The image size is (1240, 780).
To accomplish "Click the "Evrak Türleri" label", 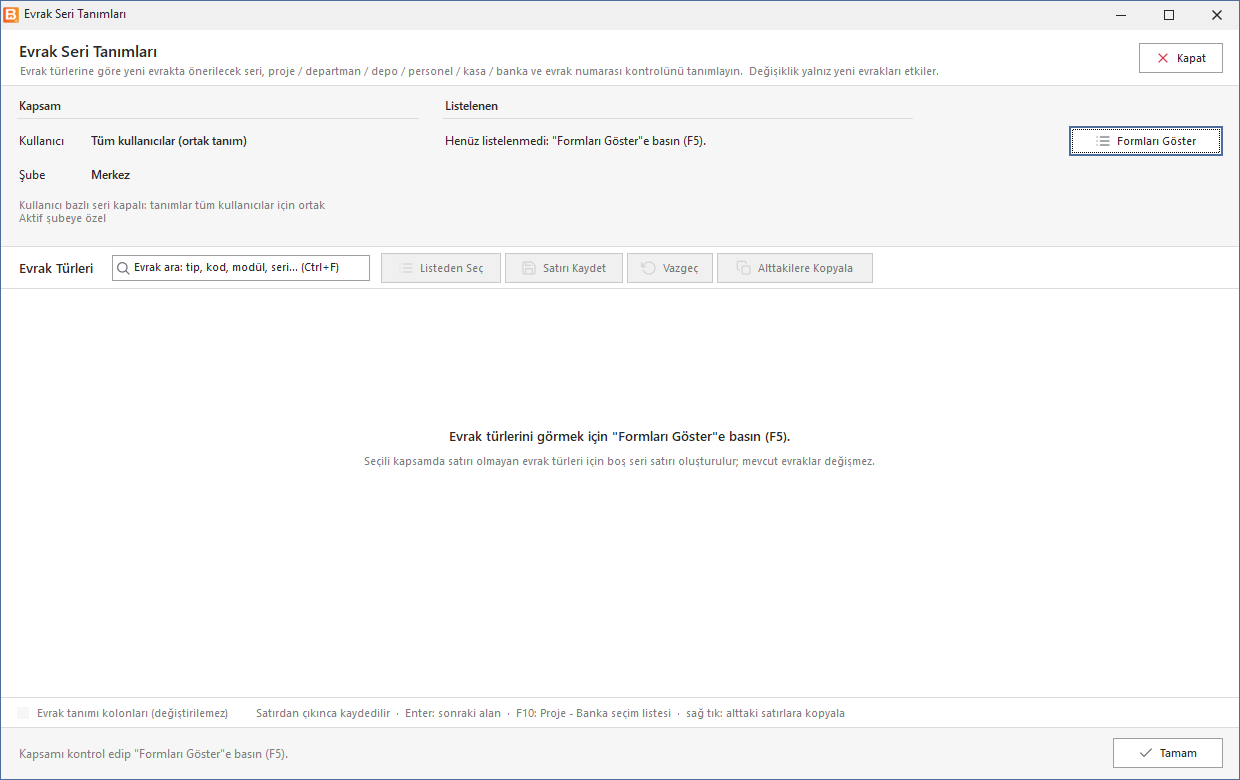I will click(x=56, y=268).
